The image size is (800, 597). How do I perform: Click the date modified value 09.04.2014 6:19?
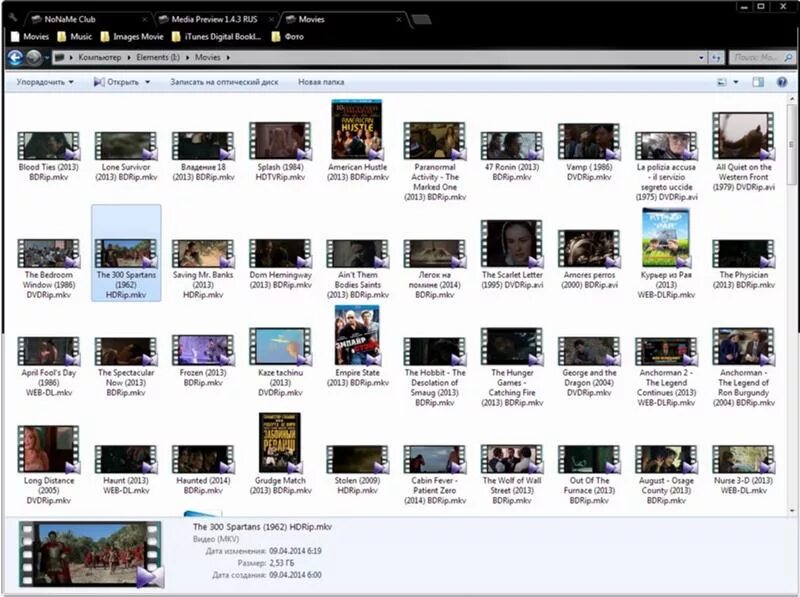point(295,551)
